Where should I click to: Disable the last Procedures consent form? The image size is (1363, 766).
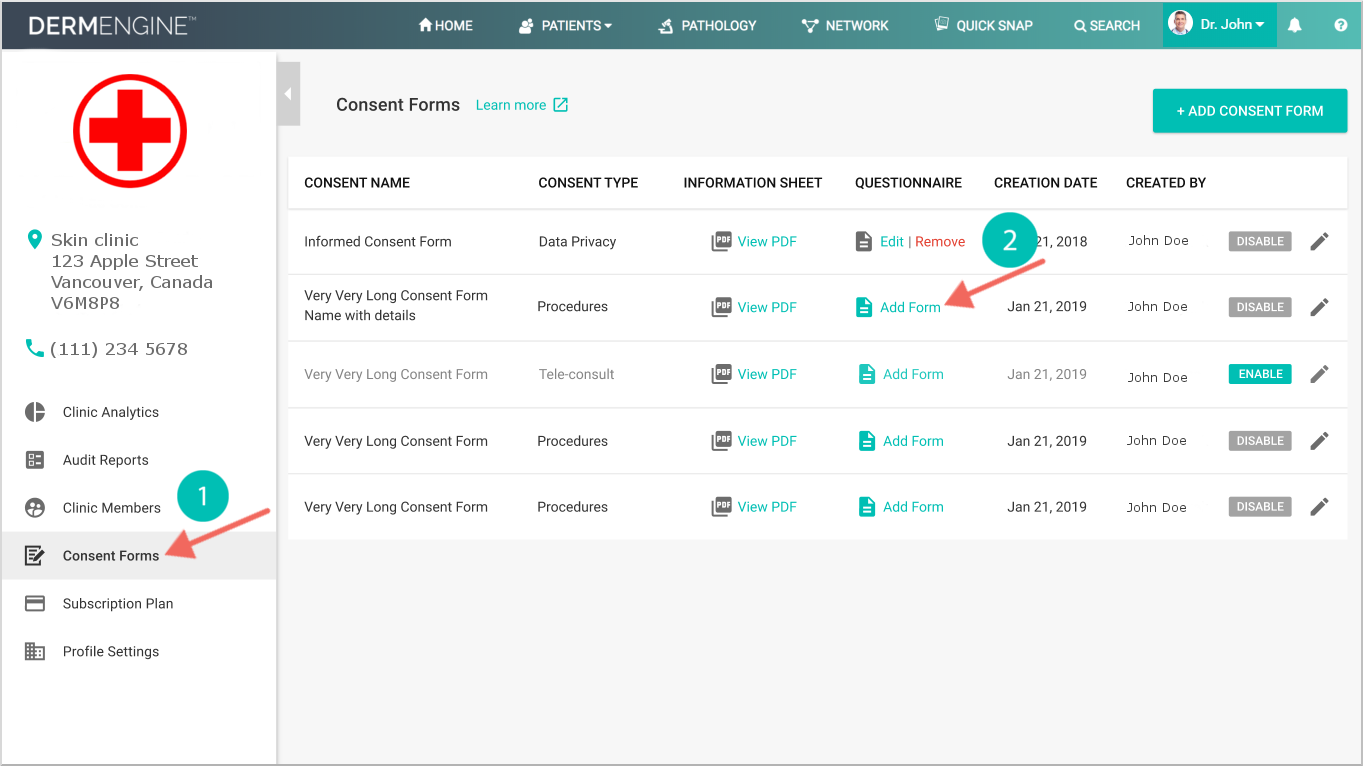(x=1259, y=507)
